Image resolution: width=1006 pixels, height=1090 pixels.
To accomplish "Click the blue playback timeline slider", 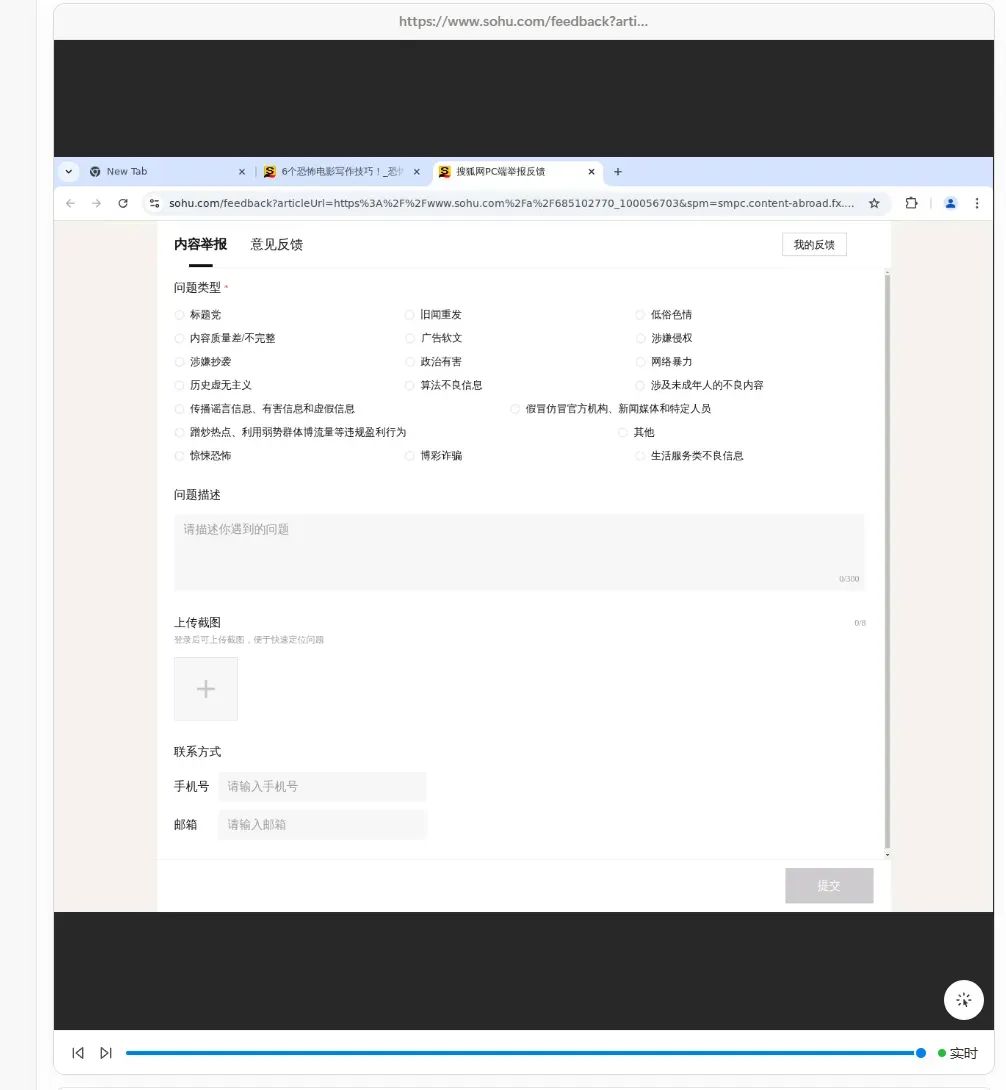I will tap(520, 1052).
